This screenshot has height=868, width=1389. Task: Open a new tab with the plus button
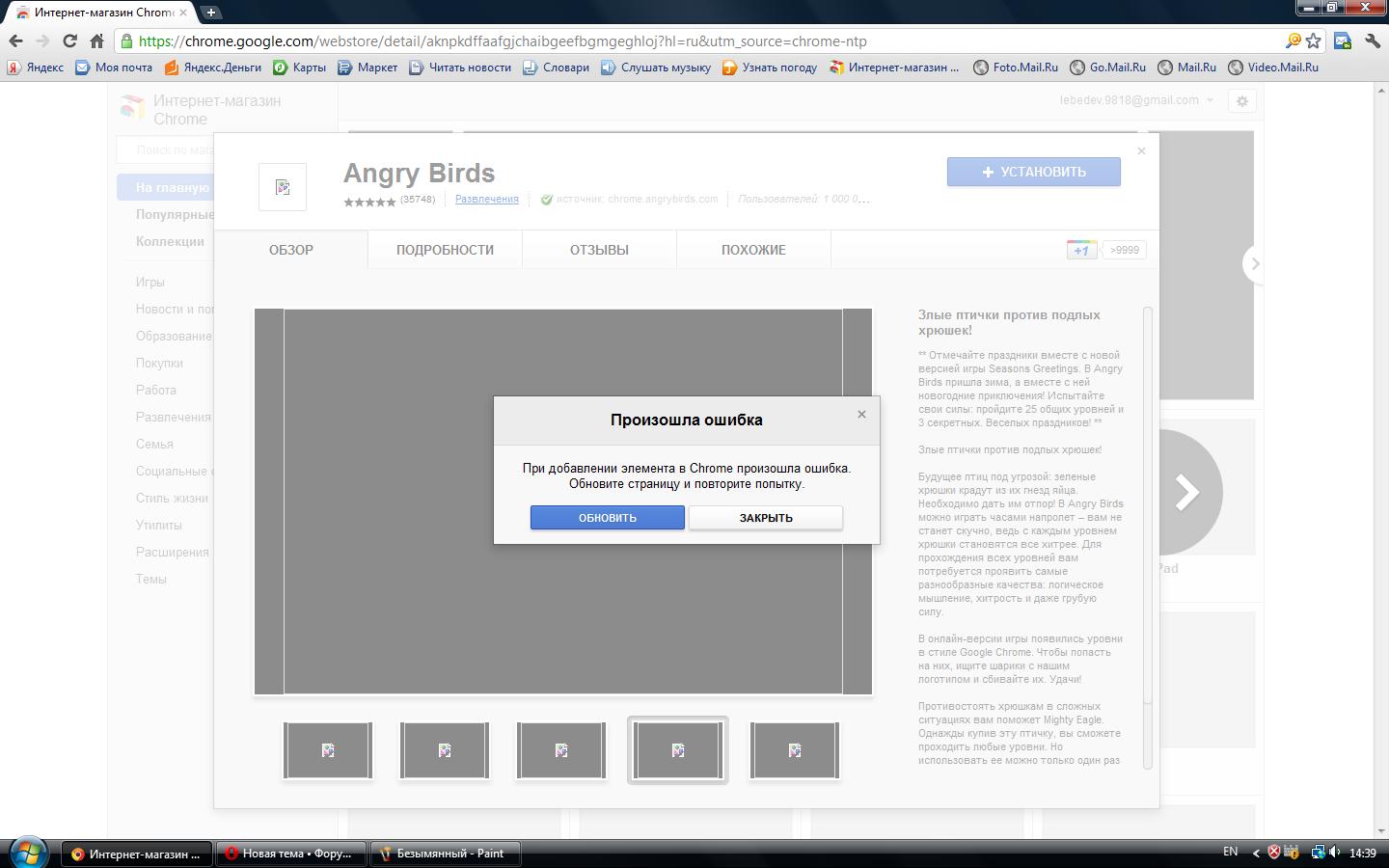tap(210, 13)
